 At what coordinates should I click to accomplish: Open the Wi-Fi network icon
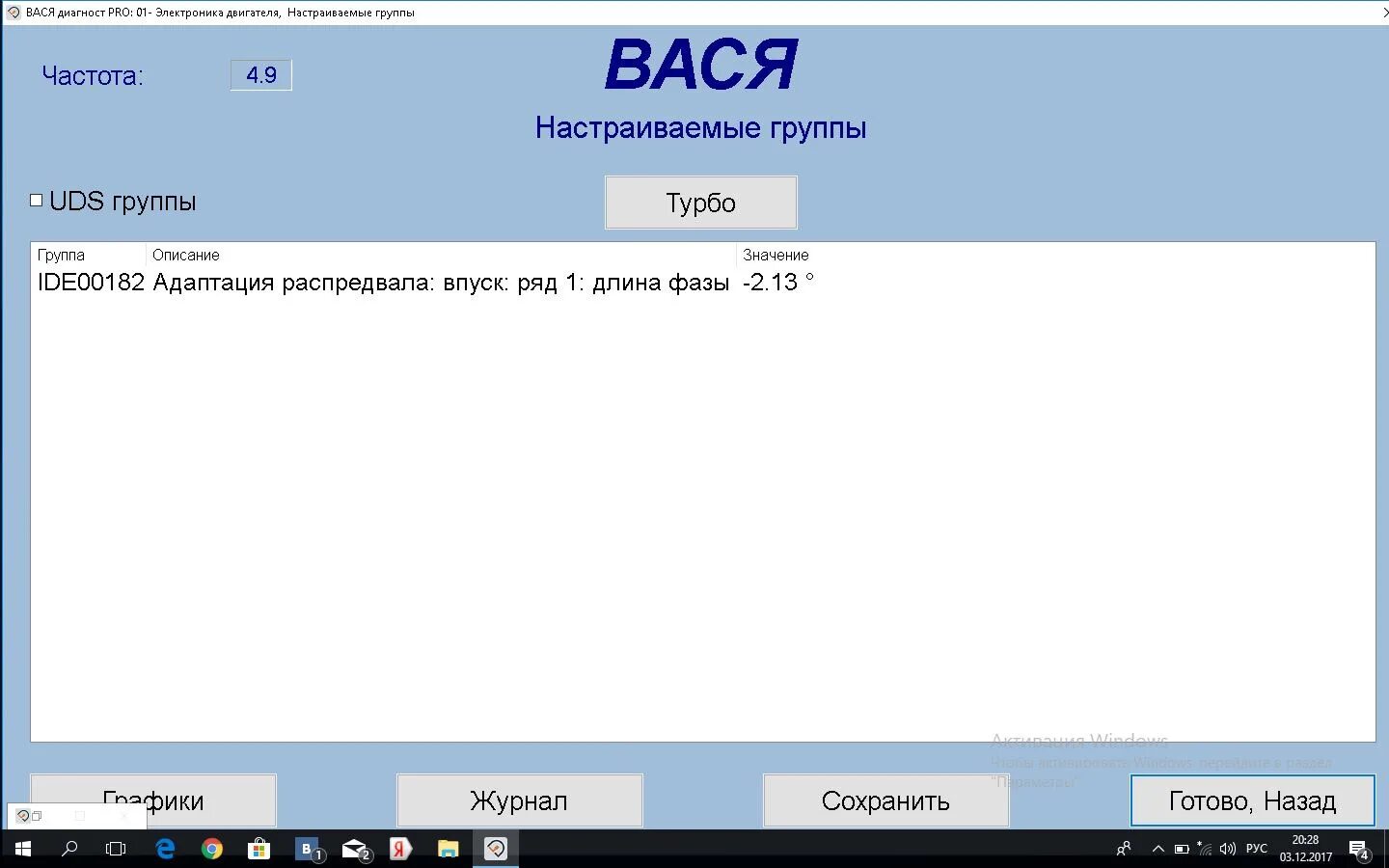[1204, 849]
